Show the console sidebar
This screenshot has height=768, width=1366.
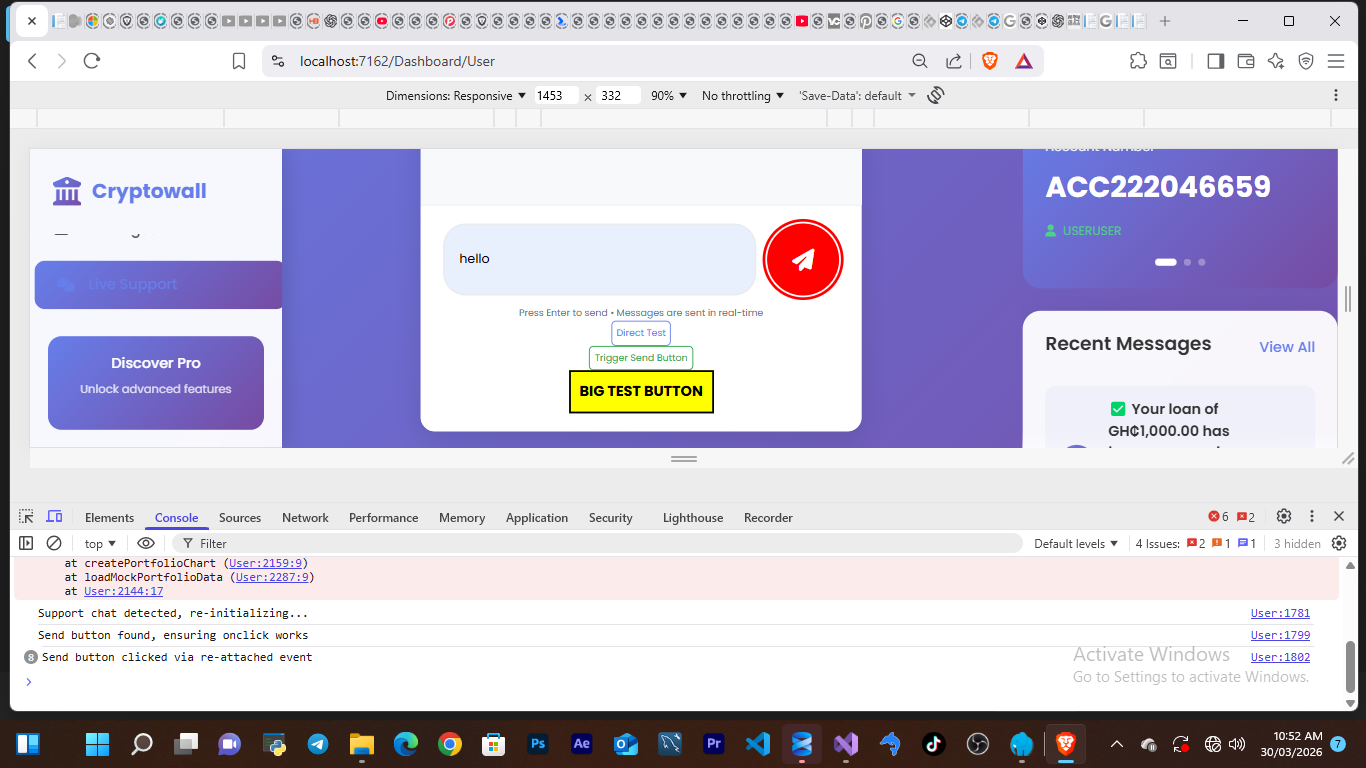click(26, 543)
